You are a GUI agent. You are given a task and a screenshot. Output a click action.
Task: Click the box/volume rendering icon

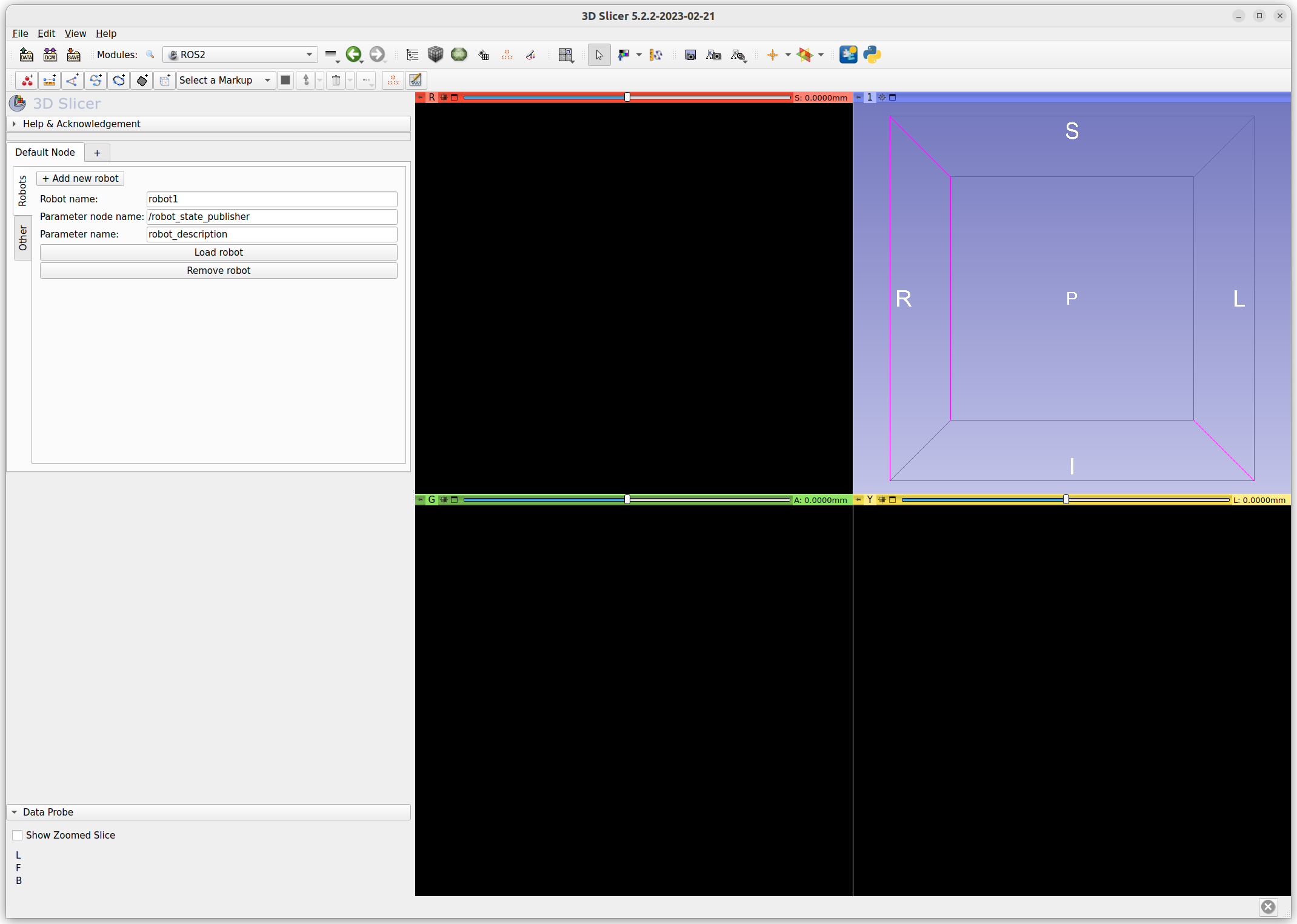436,54
